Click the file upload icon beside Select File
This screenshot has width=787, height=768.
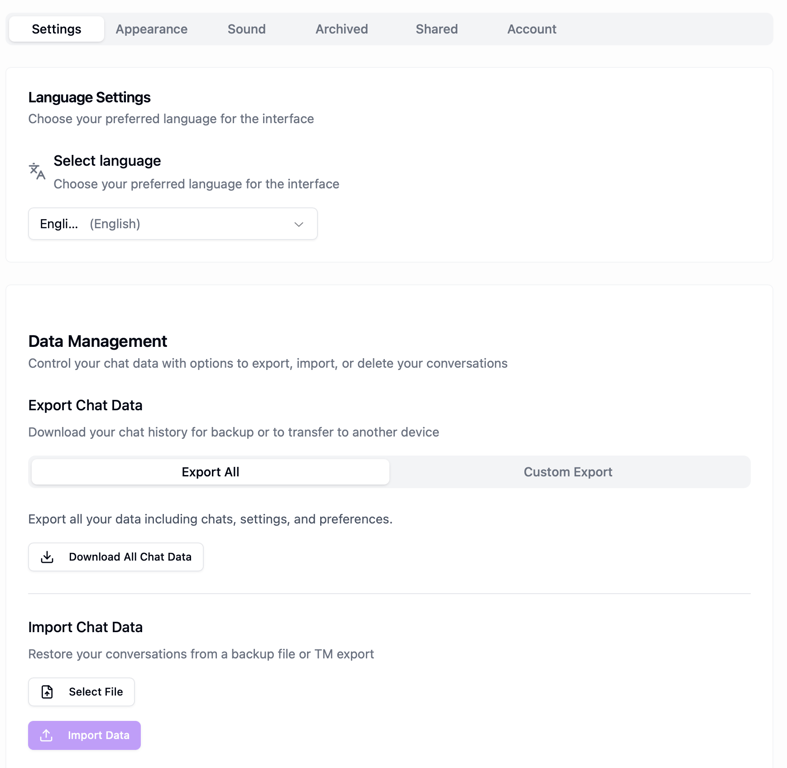[x=47, y=692]
